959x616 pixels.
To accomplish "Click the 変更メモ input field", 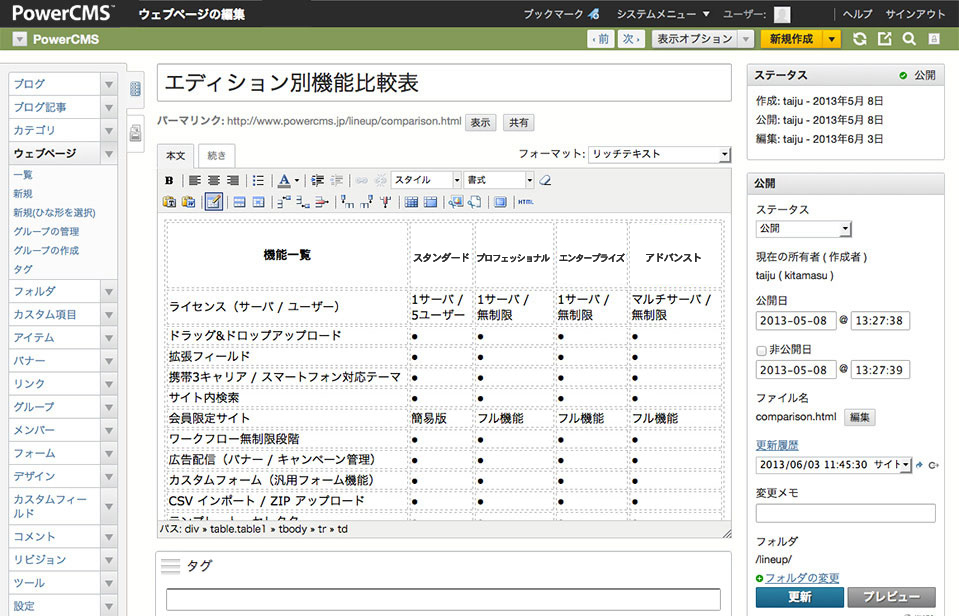I will (x=845, y=513).
